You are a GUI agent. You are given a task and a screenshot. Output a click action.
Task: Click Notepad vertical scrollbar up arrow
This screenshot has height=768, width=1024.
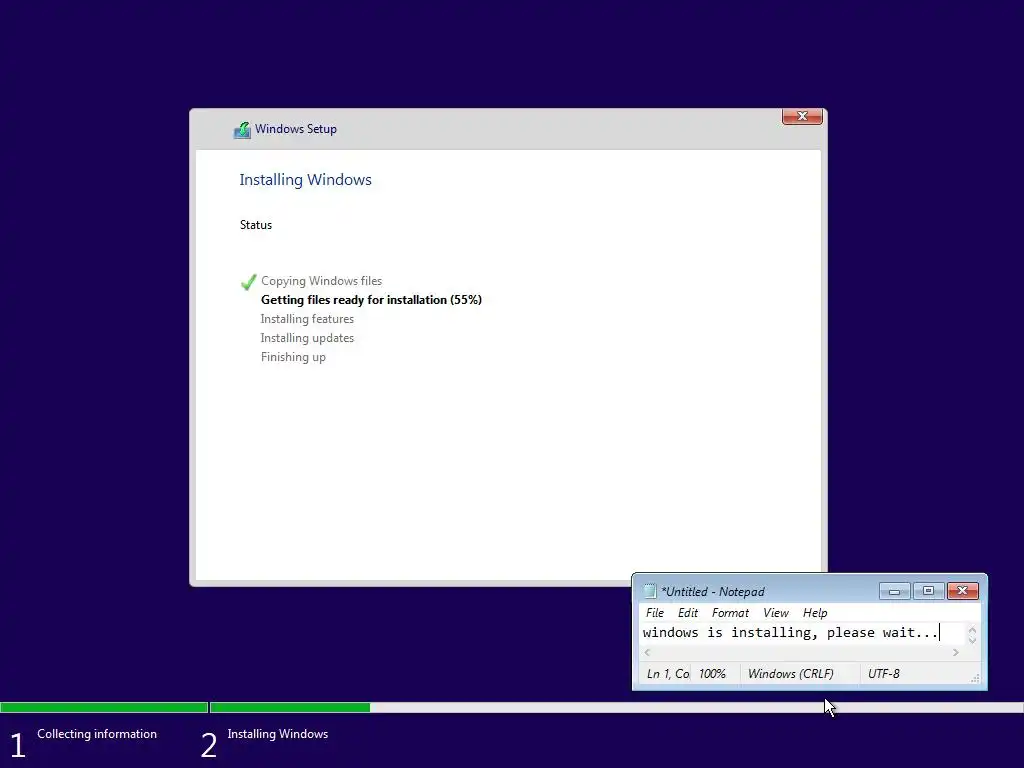click(972, 630)
